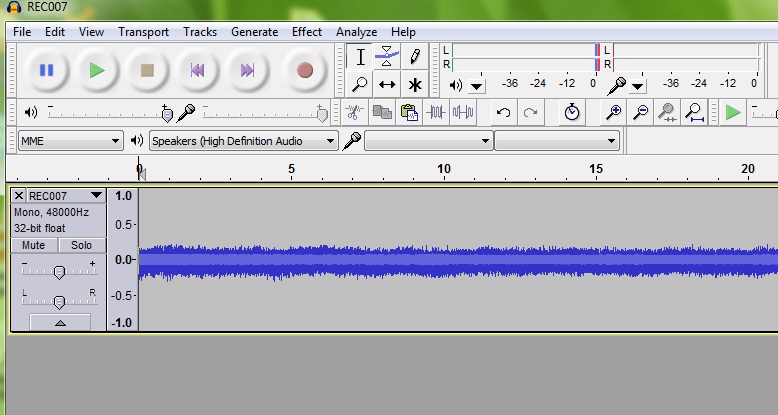This screenshot has width=778, height=415.
Task: Solo the REC007 track
Action: pyautogui.click(x=81, y=245)
